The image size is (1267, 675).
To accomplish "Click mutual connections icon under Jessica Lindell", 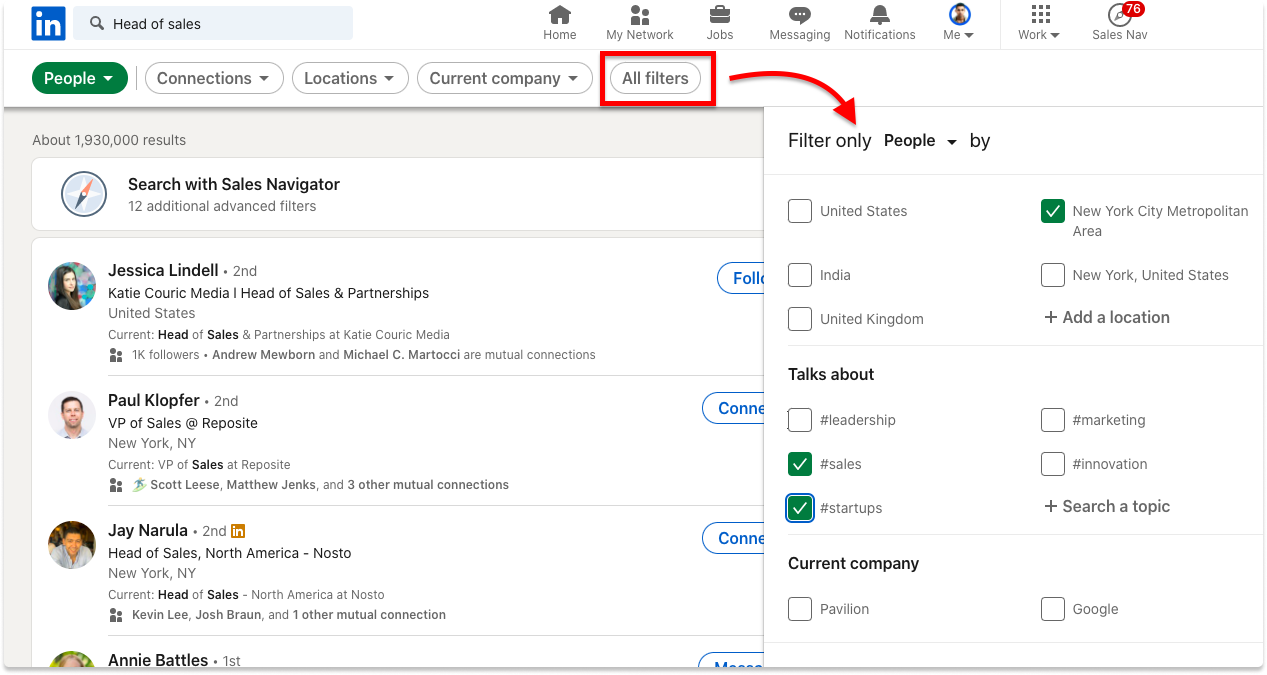I will click(116, 355).
